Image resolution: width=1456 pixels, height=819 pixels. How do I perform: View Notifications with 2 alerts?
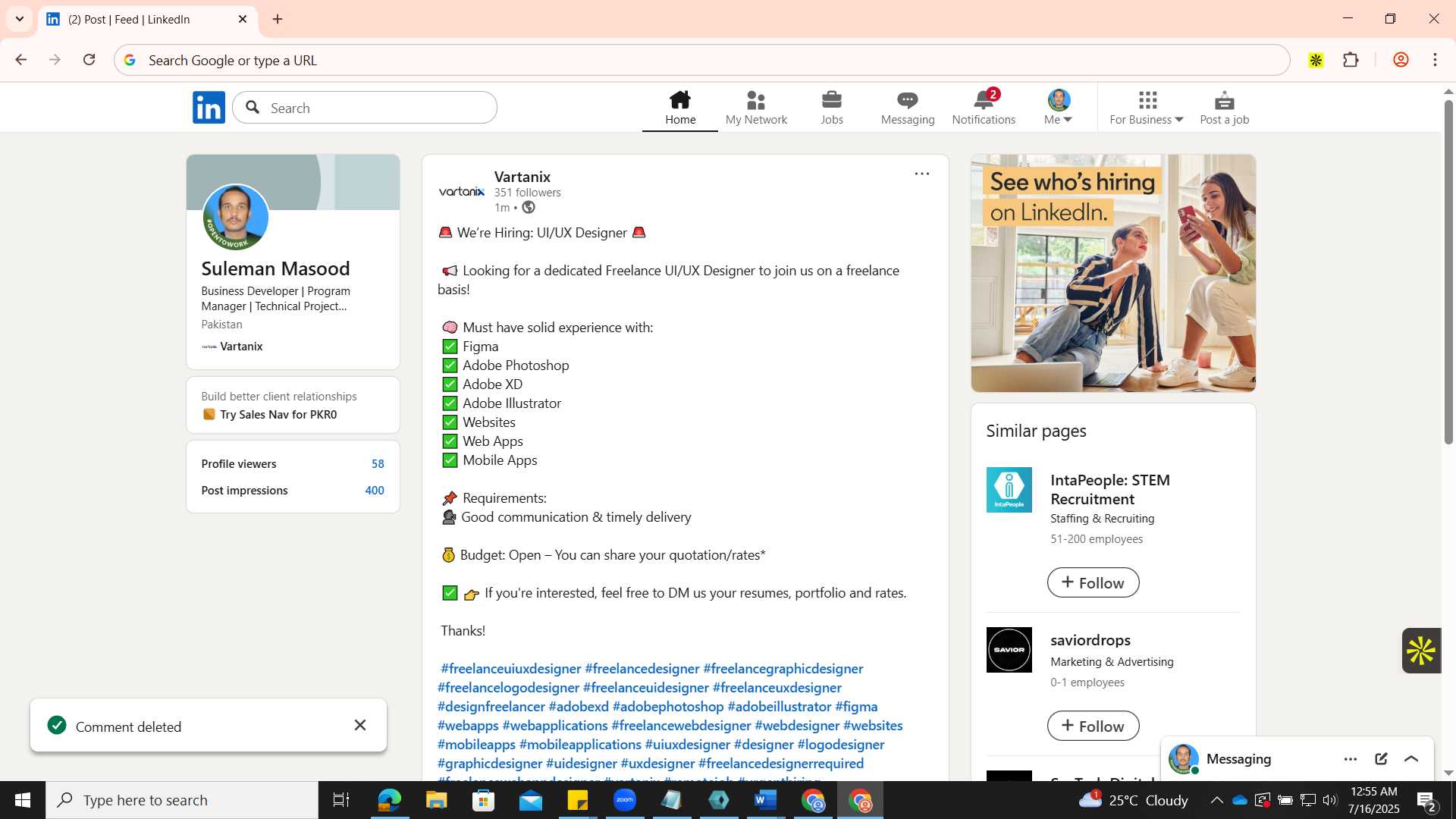coord(984,108)
